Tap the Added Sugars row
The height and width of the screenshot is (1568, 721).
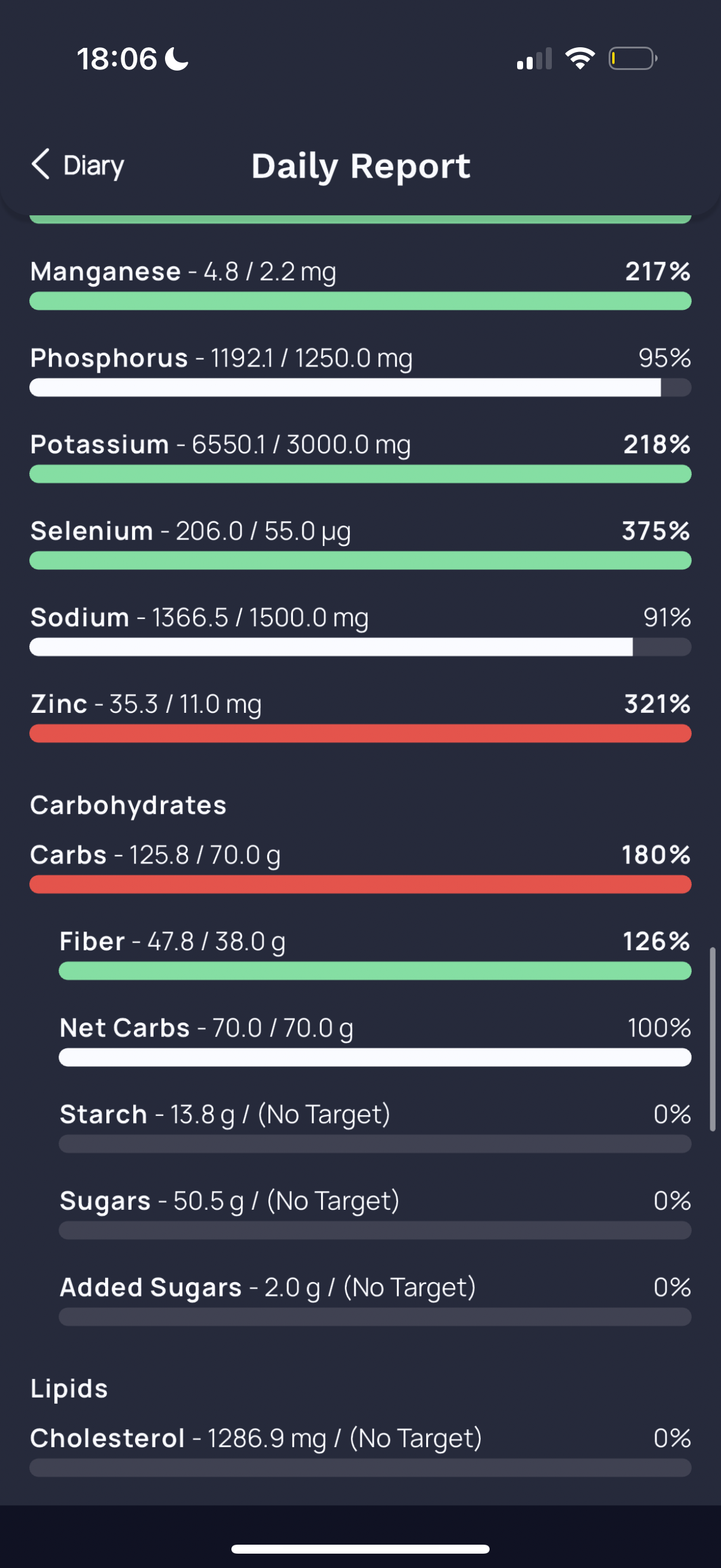[375, 1299]
